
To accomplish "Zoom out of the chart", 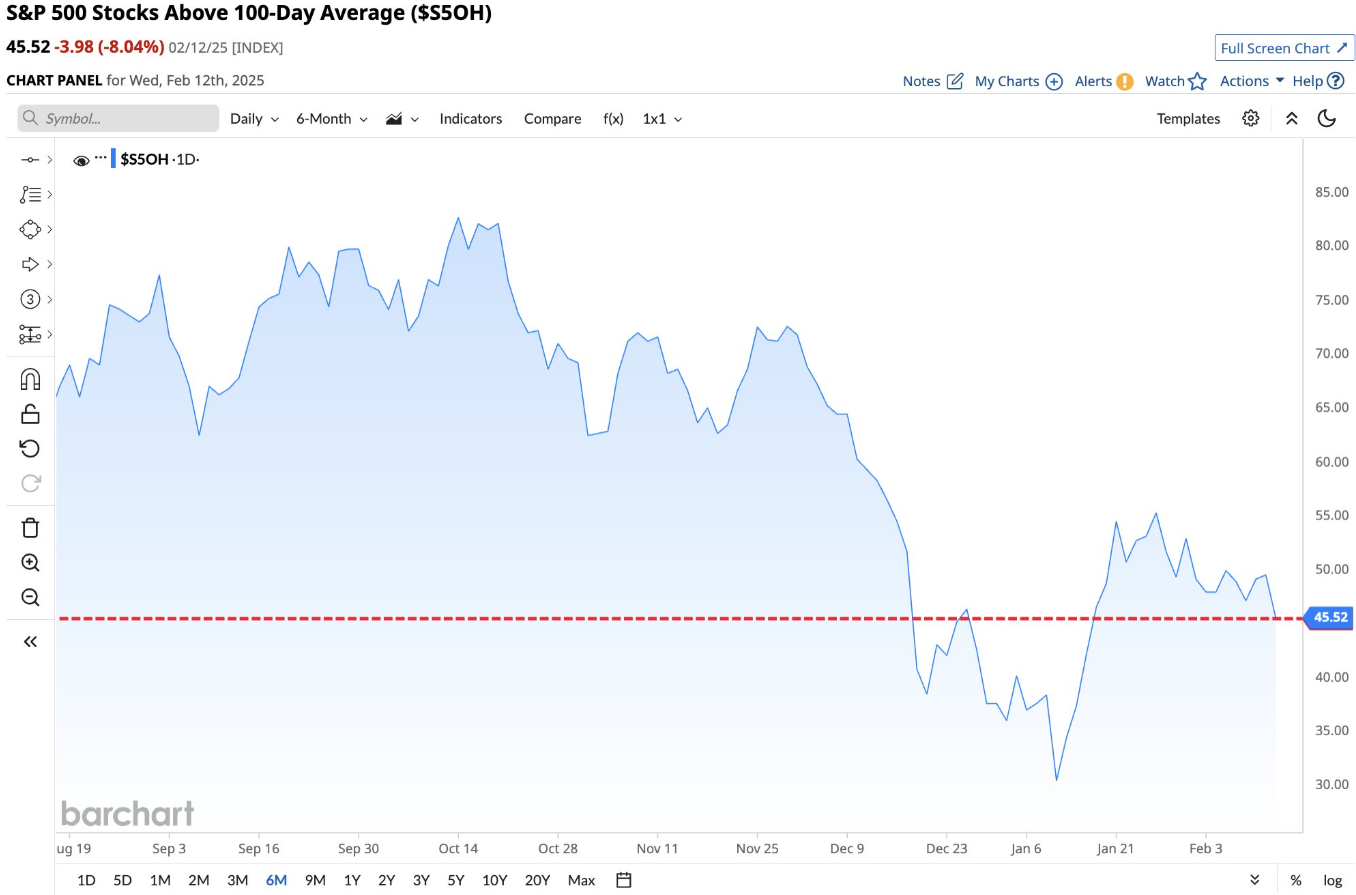I will 30,598.
